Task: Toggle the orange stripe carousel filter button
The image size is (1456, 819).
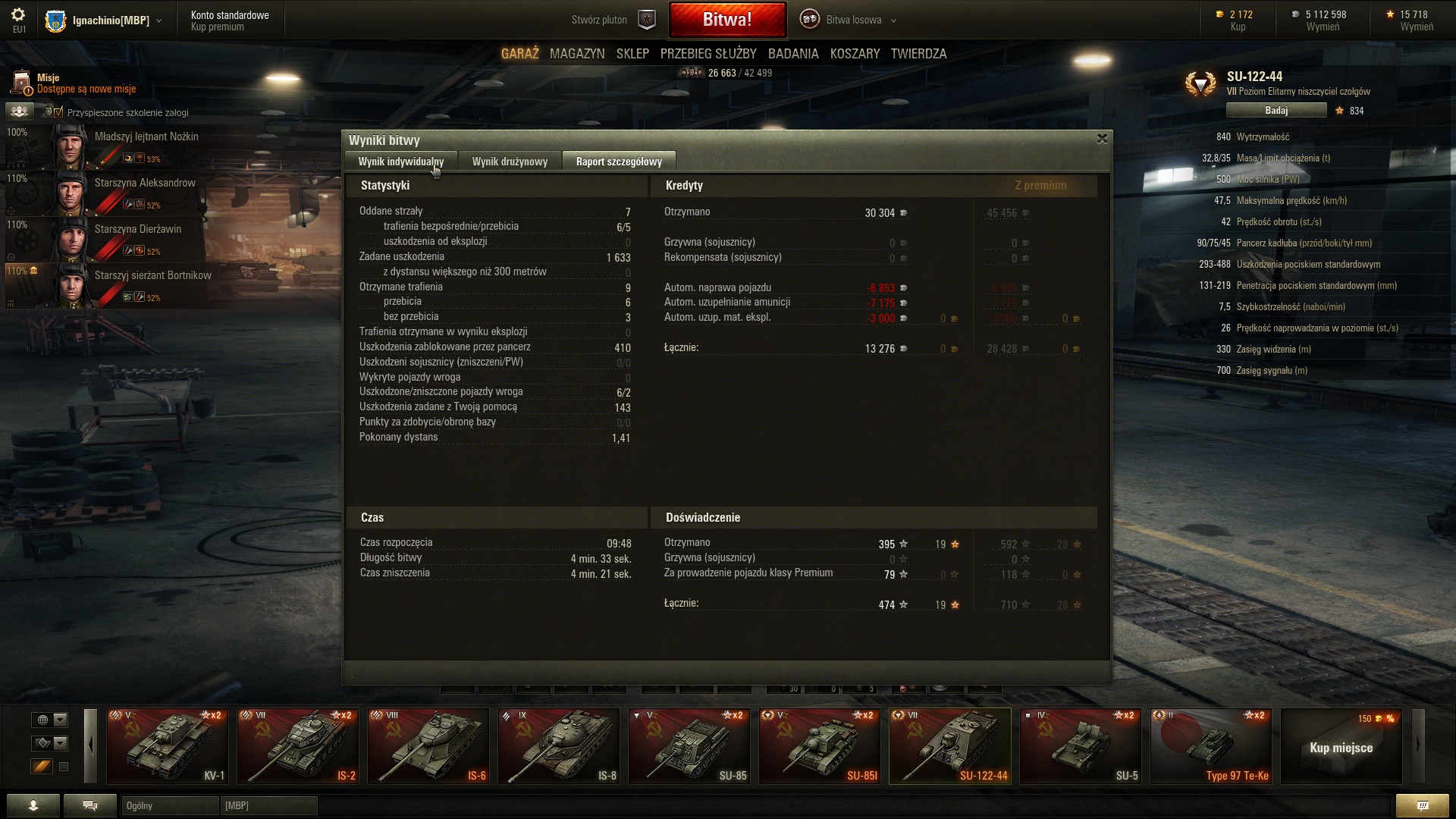Action: pyautogui.click(x=42, y=767)
